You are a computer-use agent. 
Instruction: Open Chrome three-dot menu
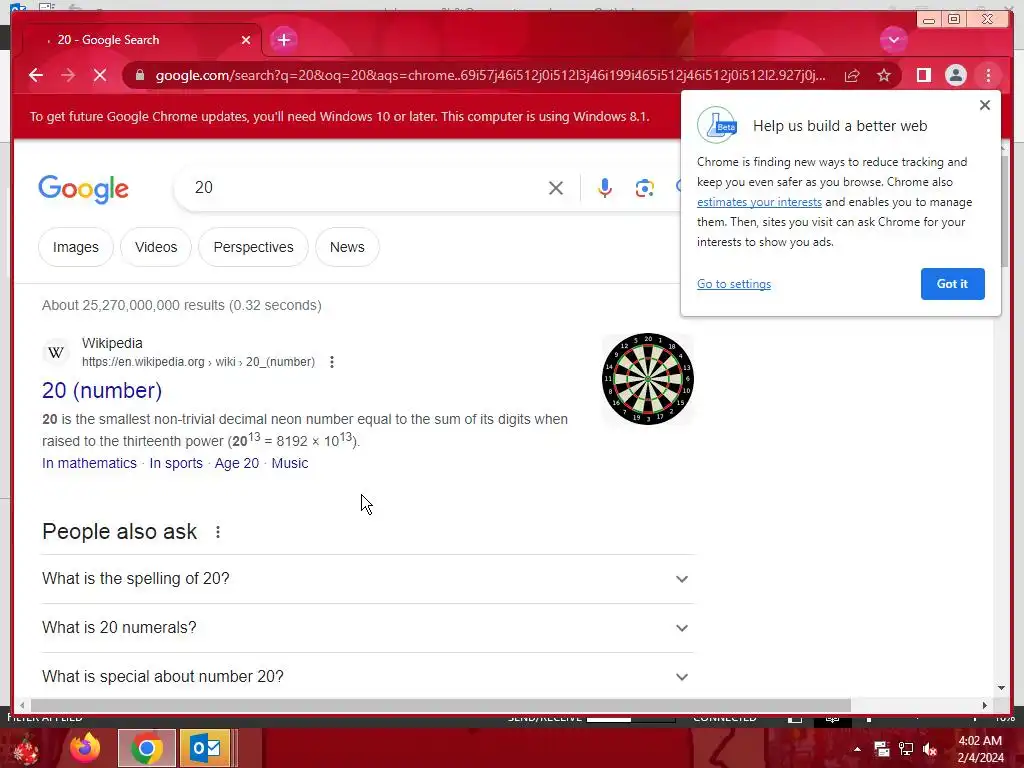coord(988,76)
